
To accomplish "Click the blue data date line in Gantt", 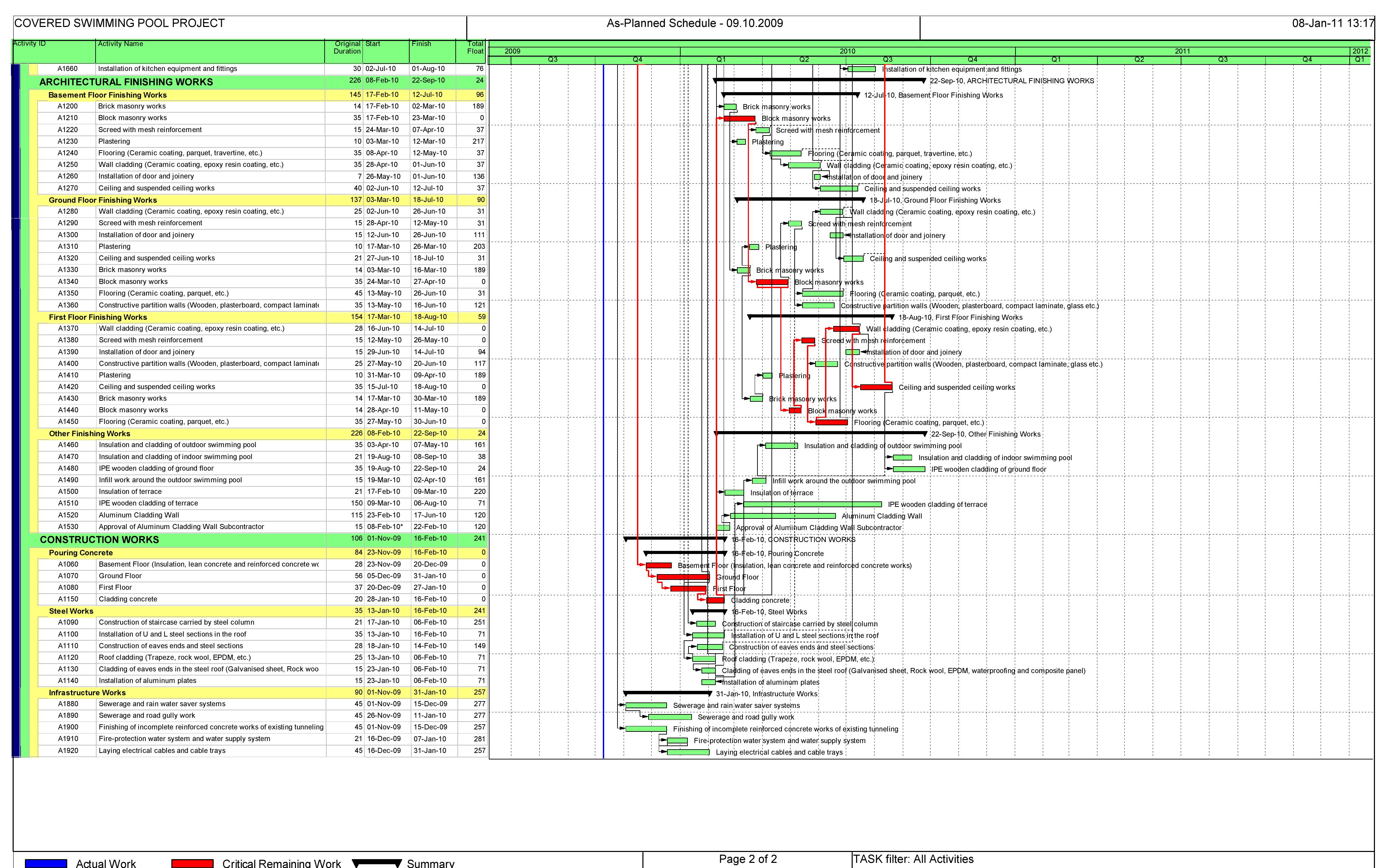I will click(x=603, y=411).
